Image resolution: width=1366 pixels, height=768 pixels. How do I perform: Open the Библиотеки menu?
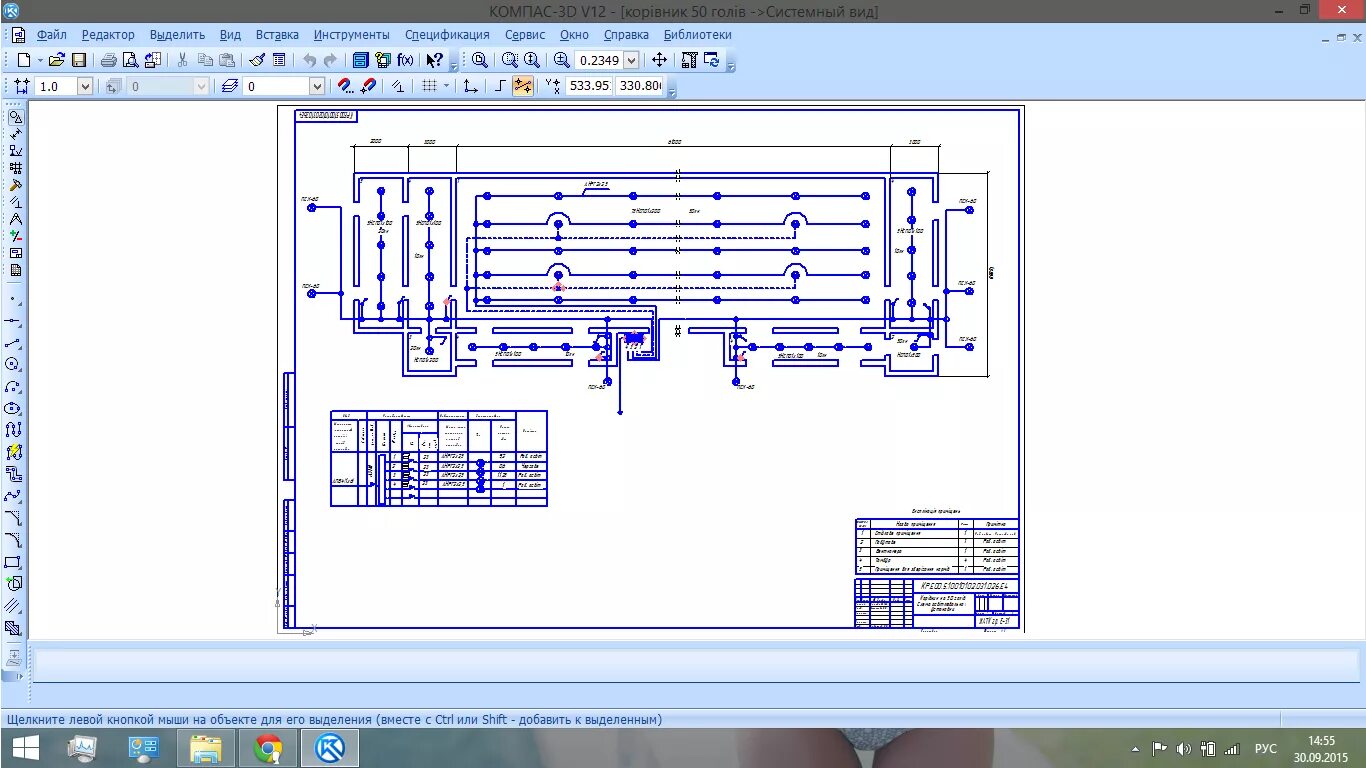[698, 34]
